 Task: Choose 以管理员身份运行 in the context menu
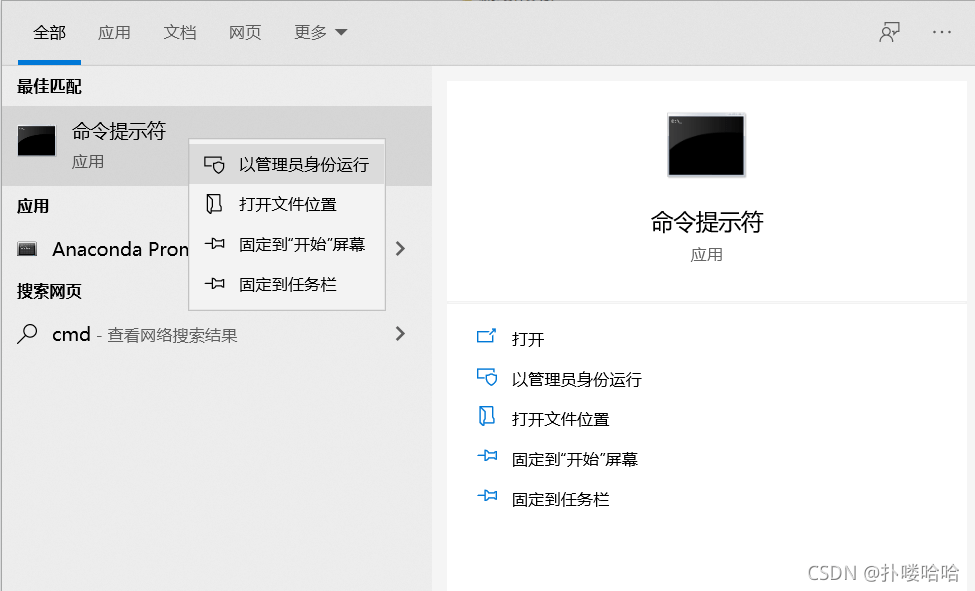(303, 165)
